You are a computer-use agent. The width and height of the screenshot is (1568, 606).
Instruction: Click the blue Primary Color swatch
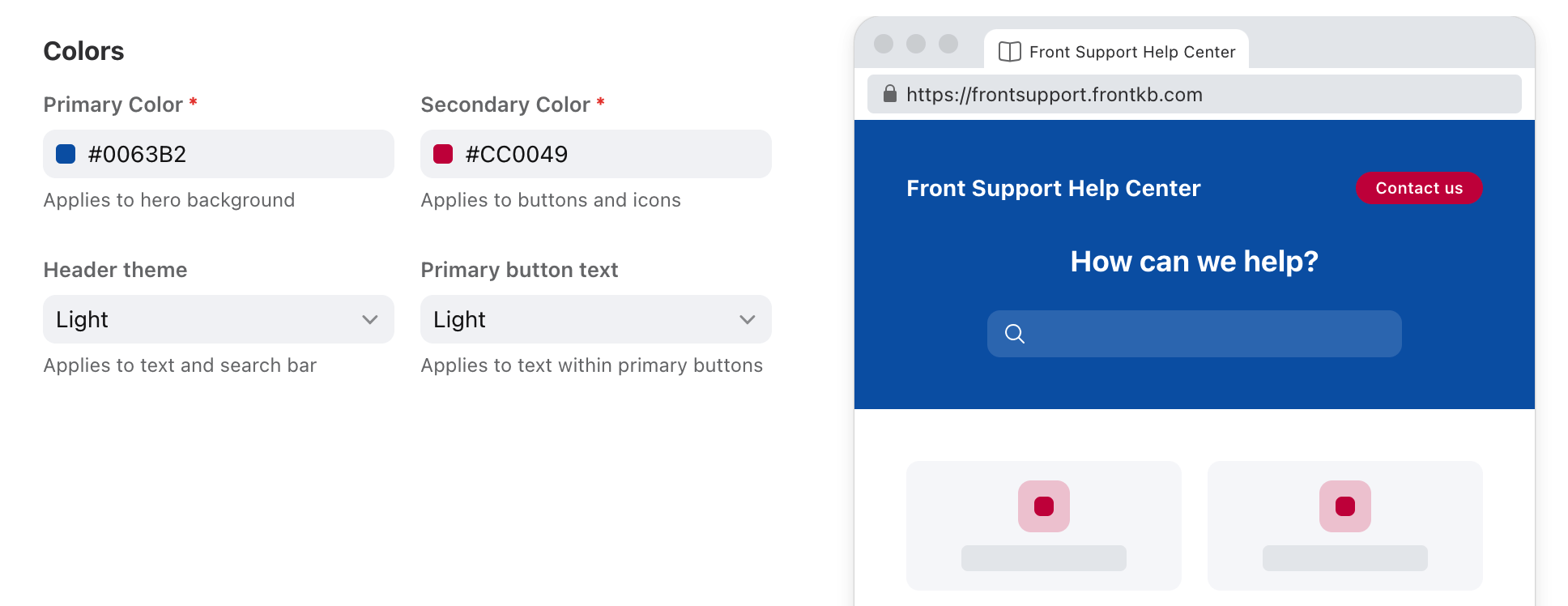point(66,154)
